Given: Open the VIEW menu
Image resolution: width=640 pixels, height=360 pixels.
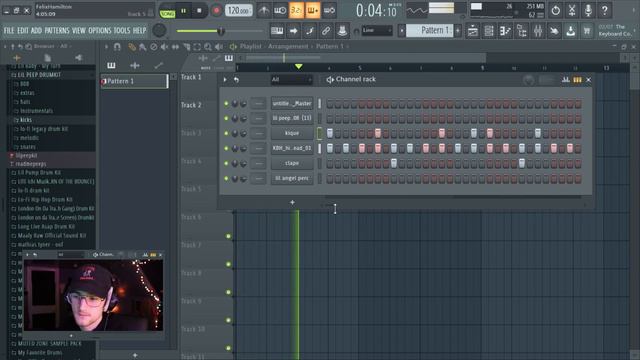Looking at the screenshot, I should (x=79, y=31).
